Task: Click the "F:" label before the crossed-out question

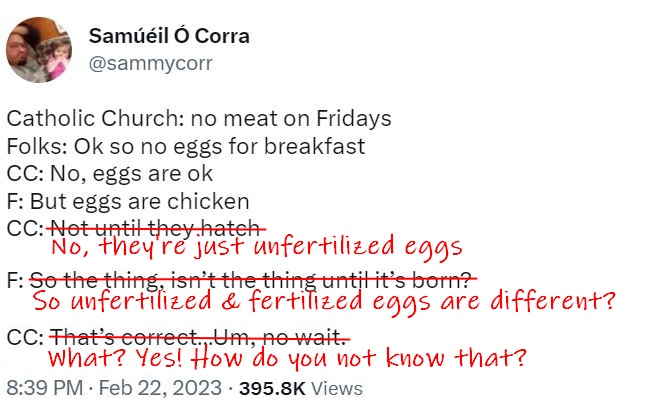Action: coord(15,280)
